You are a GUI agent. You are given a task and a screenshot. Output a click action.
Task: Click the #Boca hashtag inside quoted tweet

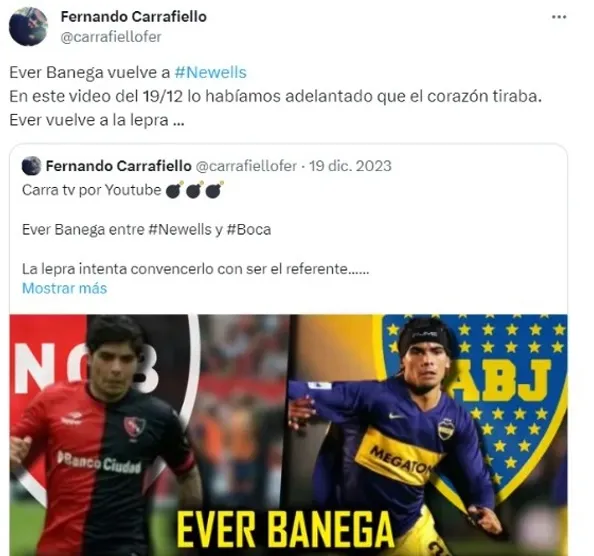click(249, 230)
